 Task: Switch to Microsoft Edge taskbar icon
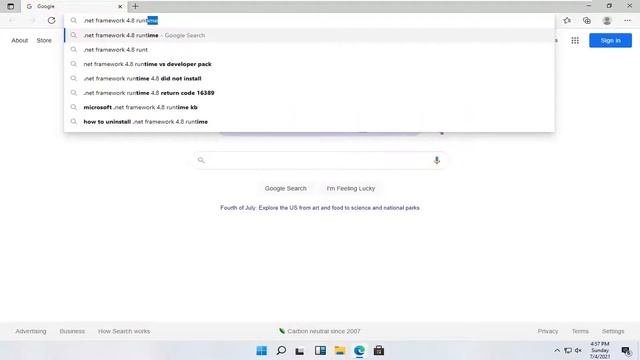coord(359,351)
